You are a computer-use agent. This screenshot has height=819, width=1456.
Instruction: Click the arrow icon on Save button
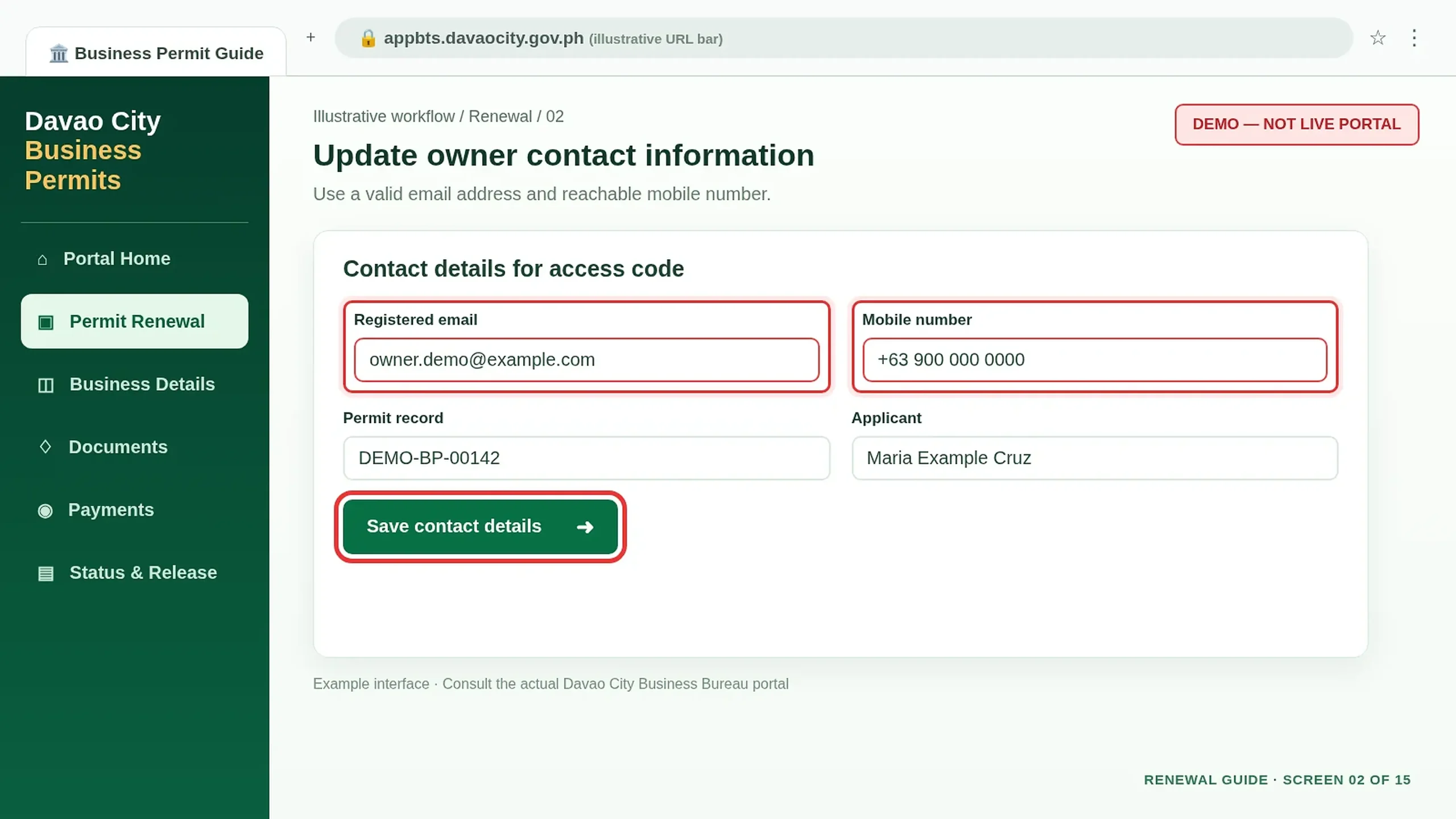[x=585, y=527]
